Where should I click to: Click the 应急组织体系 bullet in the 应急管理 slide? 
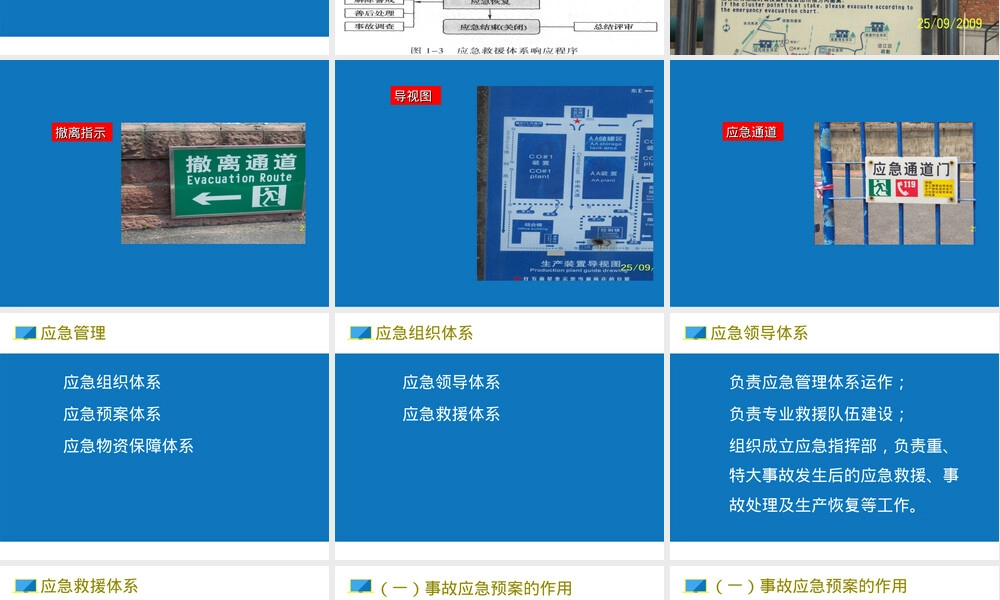pyautogui.click(x=112, y=383)
